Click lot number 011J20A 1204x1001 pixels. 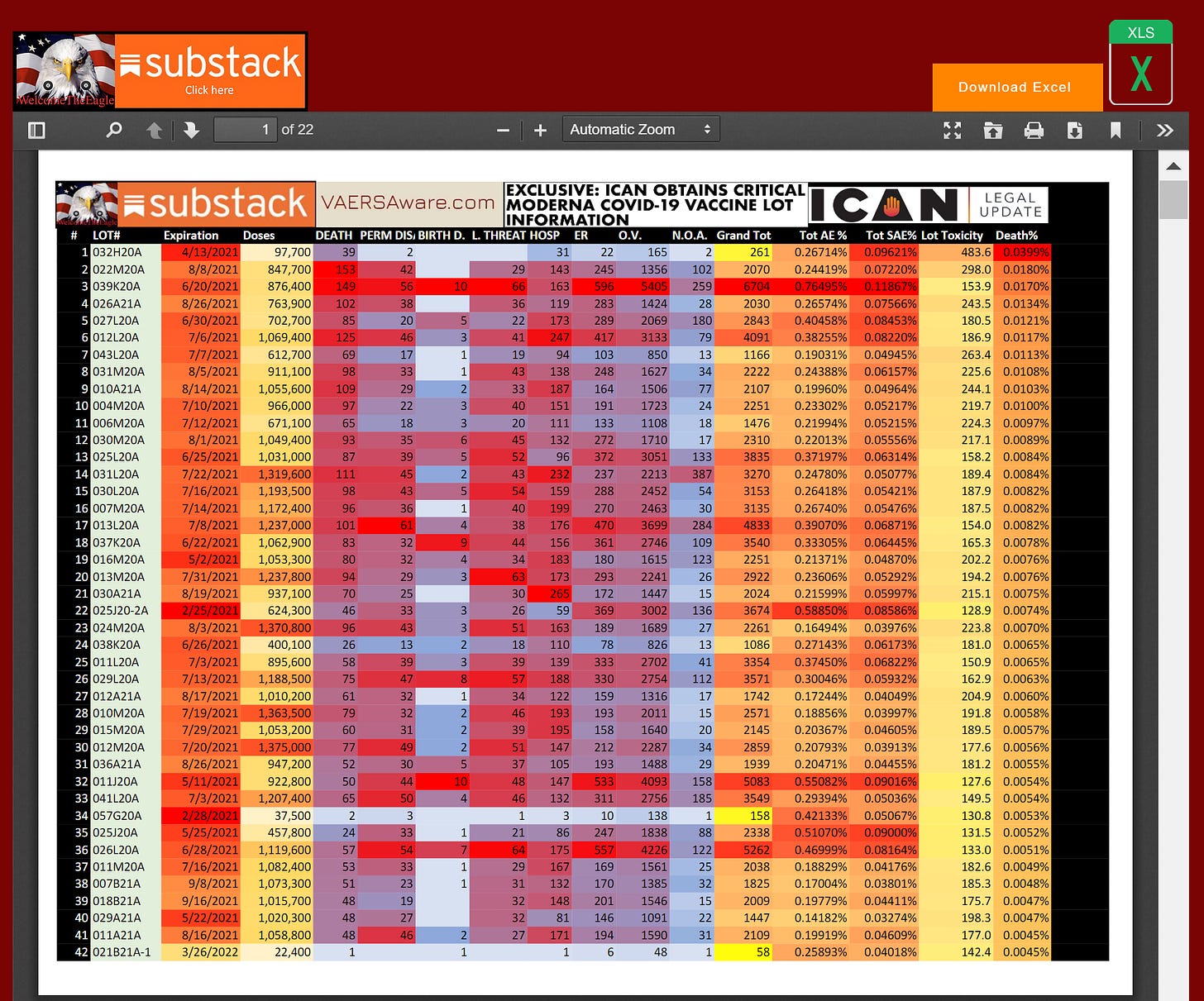(115, 782)
